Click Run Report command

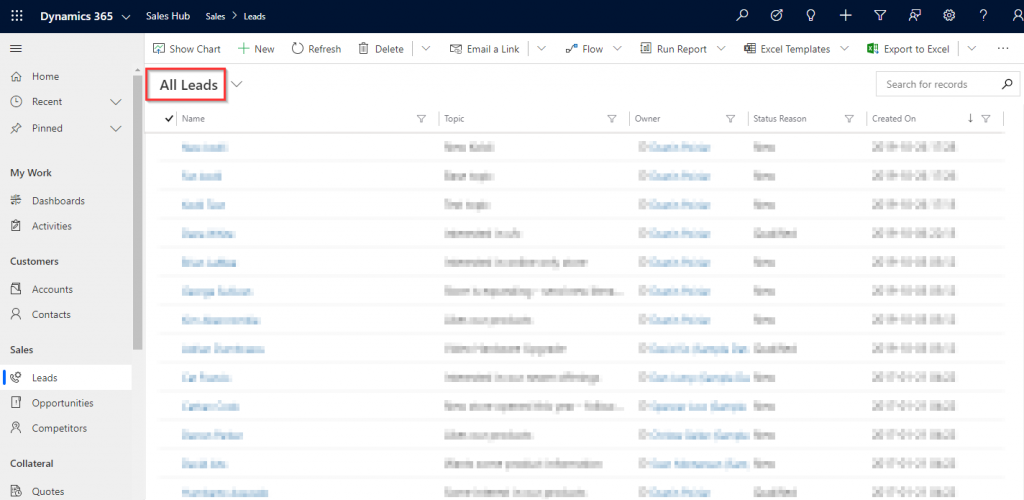click(x=673, y=49)
